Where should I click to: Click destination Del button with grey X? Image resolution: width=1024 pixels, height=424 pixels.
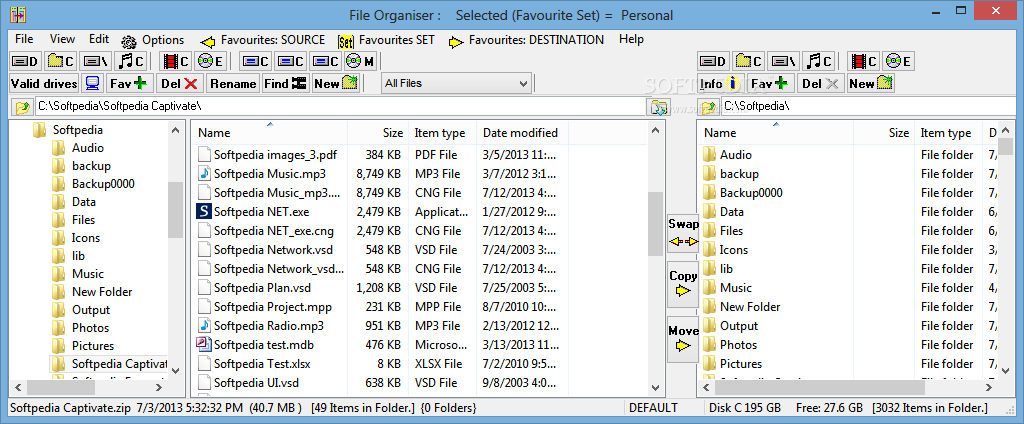point(821,83)
